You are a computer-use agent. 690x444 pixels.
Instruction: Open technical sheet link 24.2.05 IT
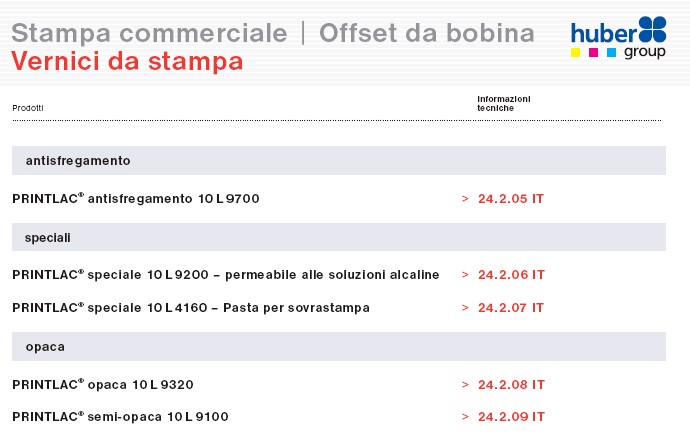[511, 199]
